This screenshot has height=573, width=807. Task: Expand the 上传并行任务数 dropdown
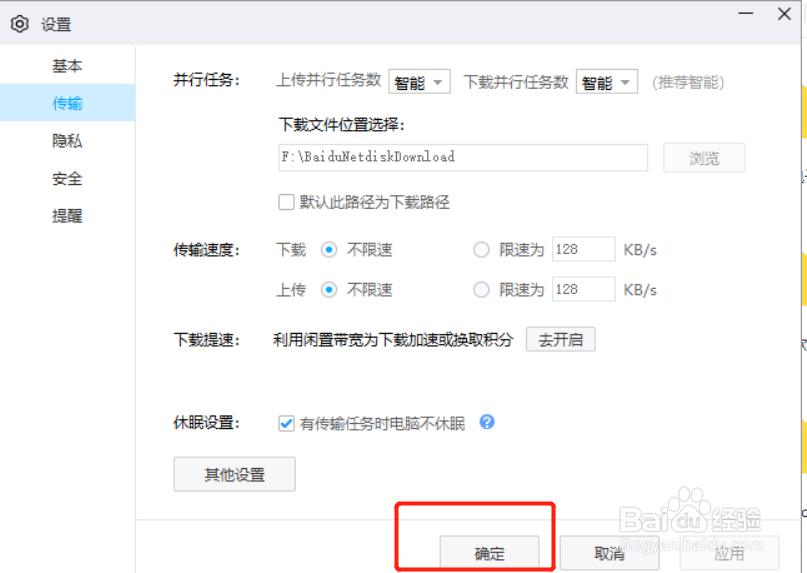point(419,82)
